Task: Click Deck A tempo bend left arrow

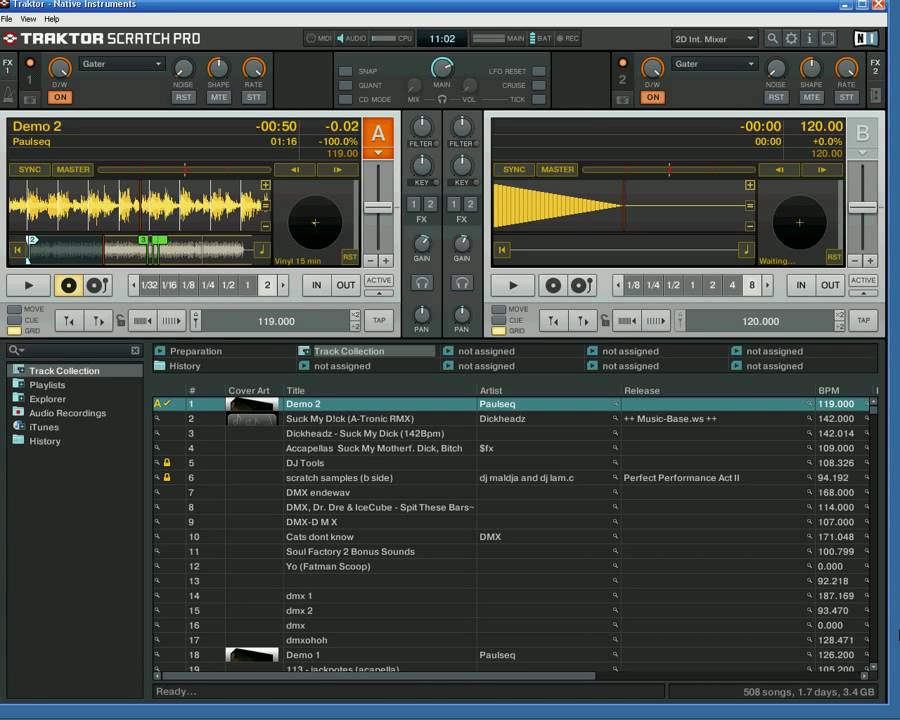Action: [x=295, y=169]
